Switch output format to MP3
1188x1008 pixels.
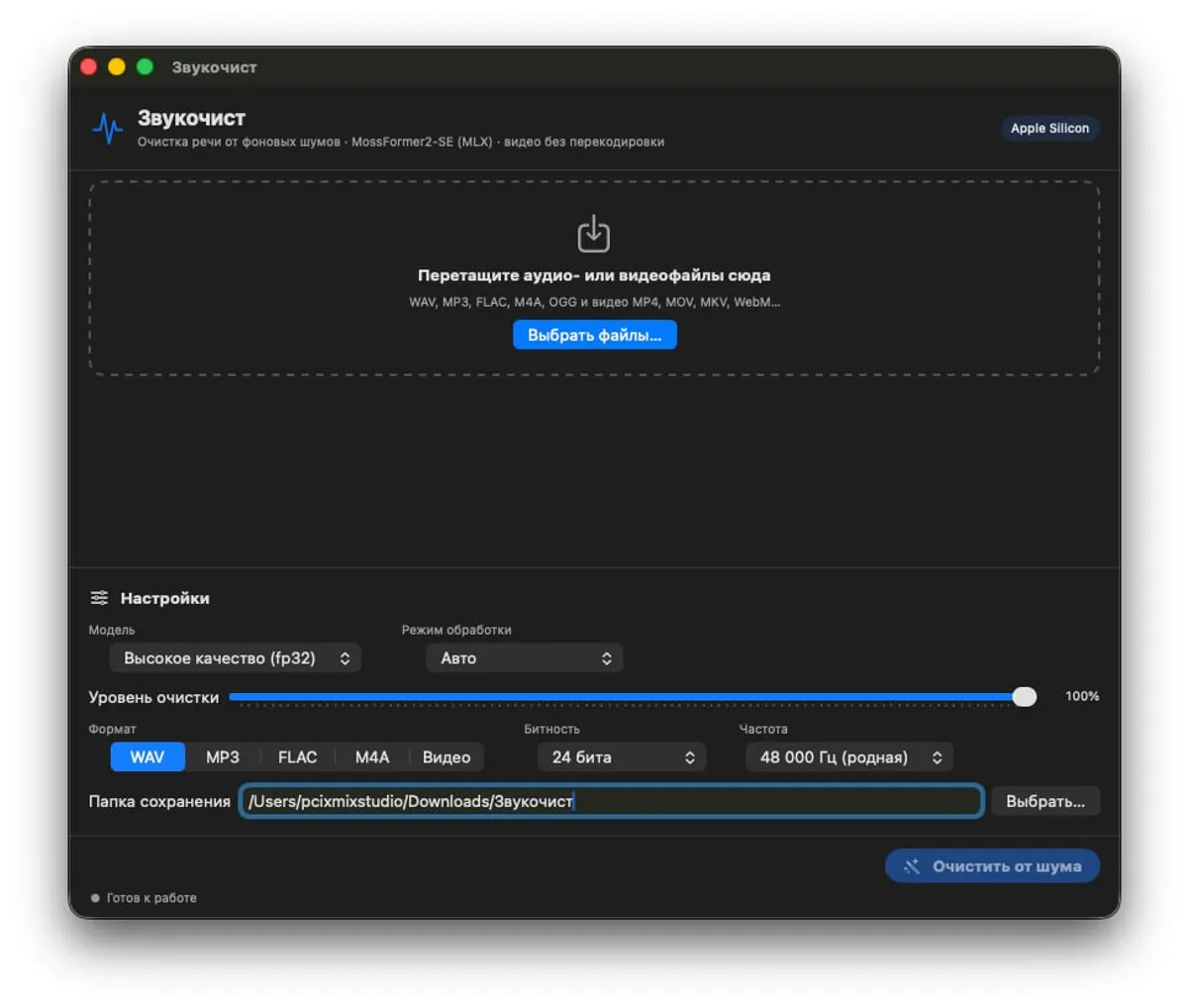pos(223,757)
